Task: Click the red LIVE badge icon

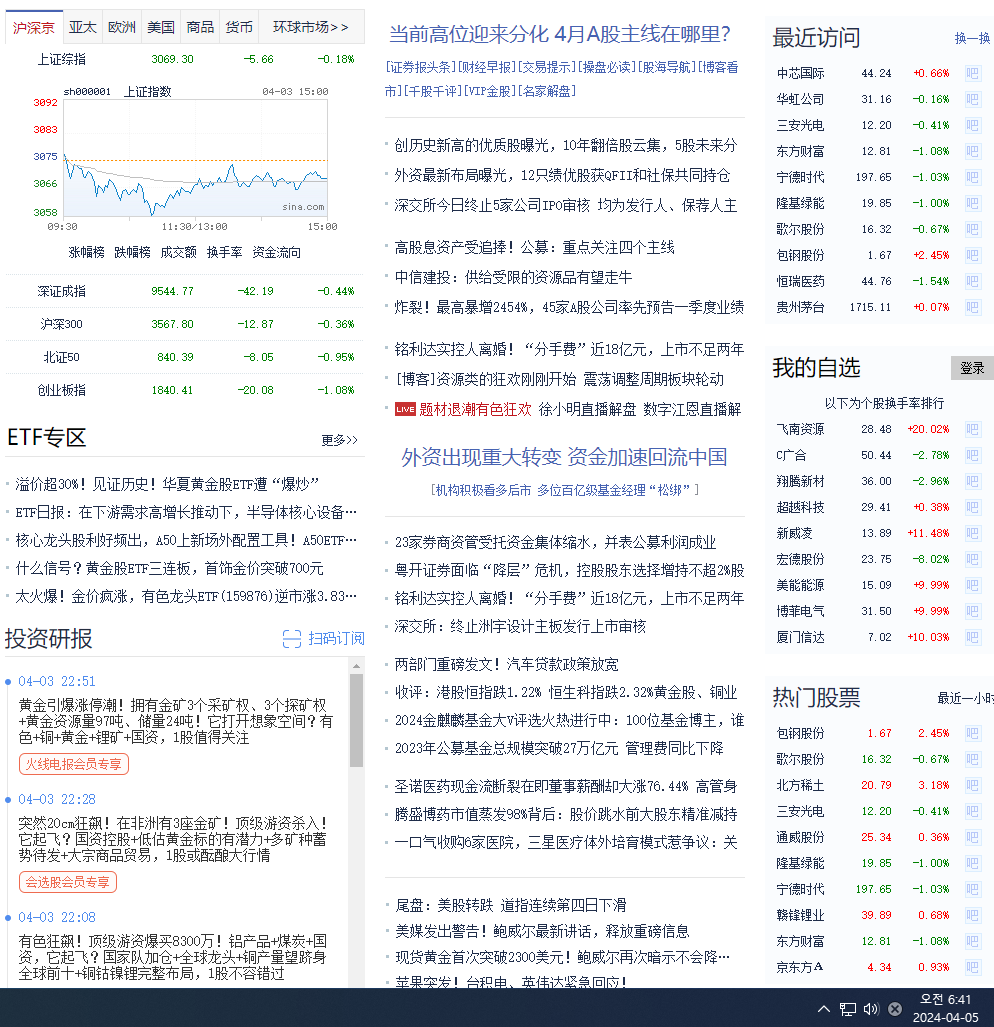Action: click(x=405, y=410)
